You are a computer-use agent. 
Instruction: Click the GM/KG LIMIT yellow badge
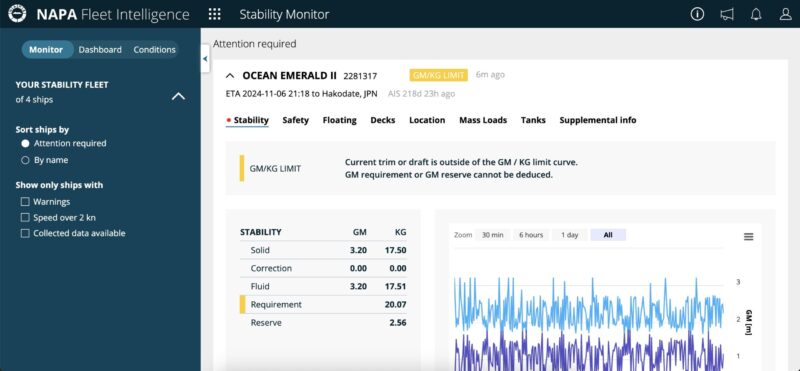(x=438, y=76)
